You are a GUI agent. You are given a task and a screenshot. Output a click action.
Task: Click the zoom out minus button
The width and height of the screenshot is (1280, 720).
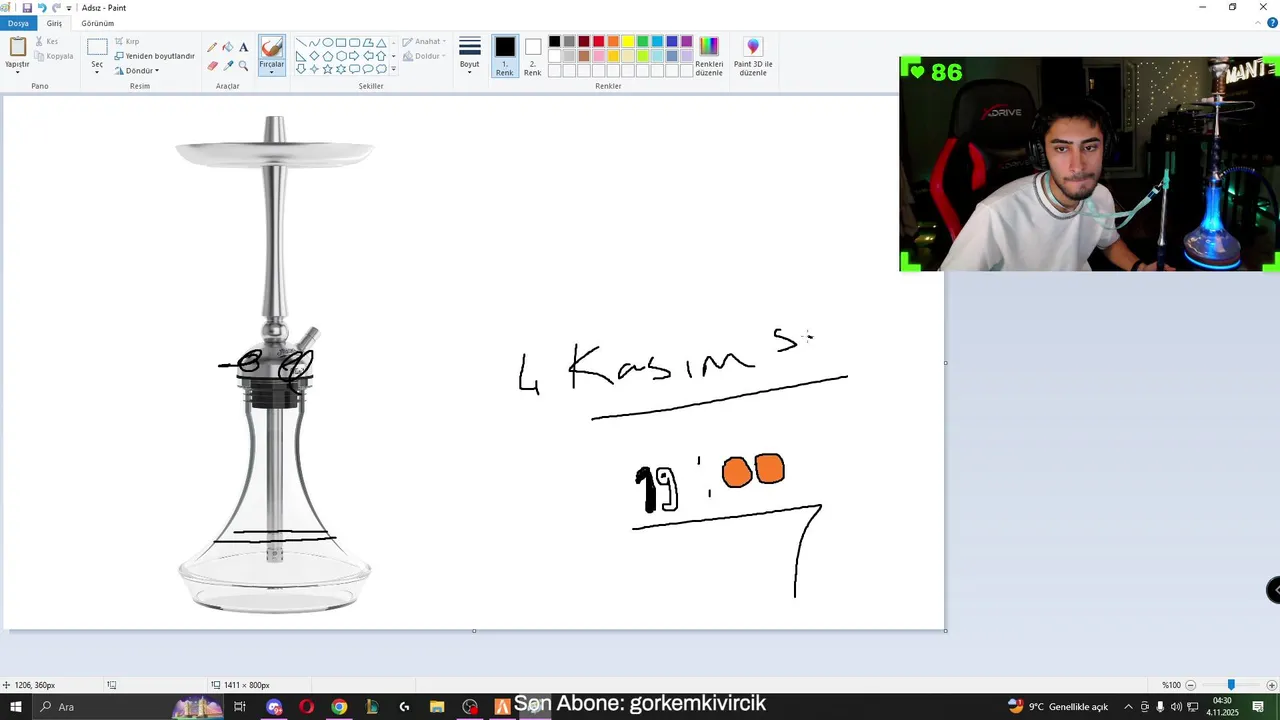[x=1190, y=685]
